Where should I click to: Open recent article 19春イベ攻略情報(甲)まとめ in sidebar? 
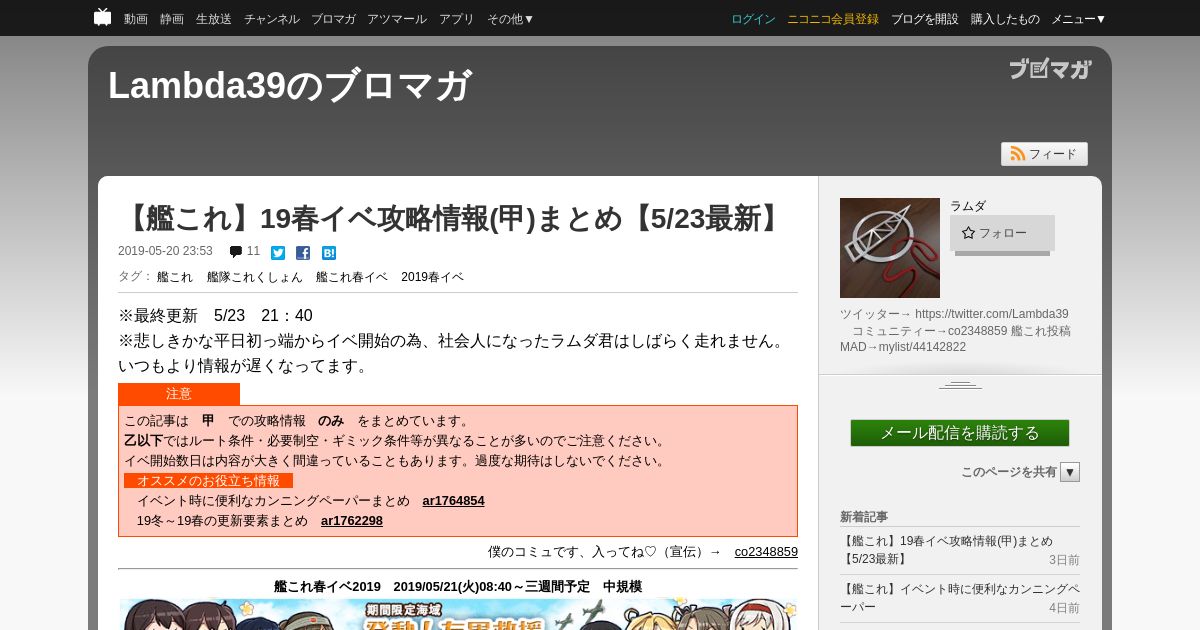tap(946, 550)
